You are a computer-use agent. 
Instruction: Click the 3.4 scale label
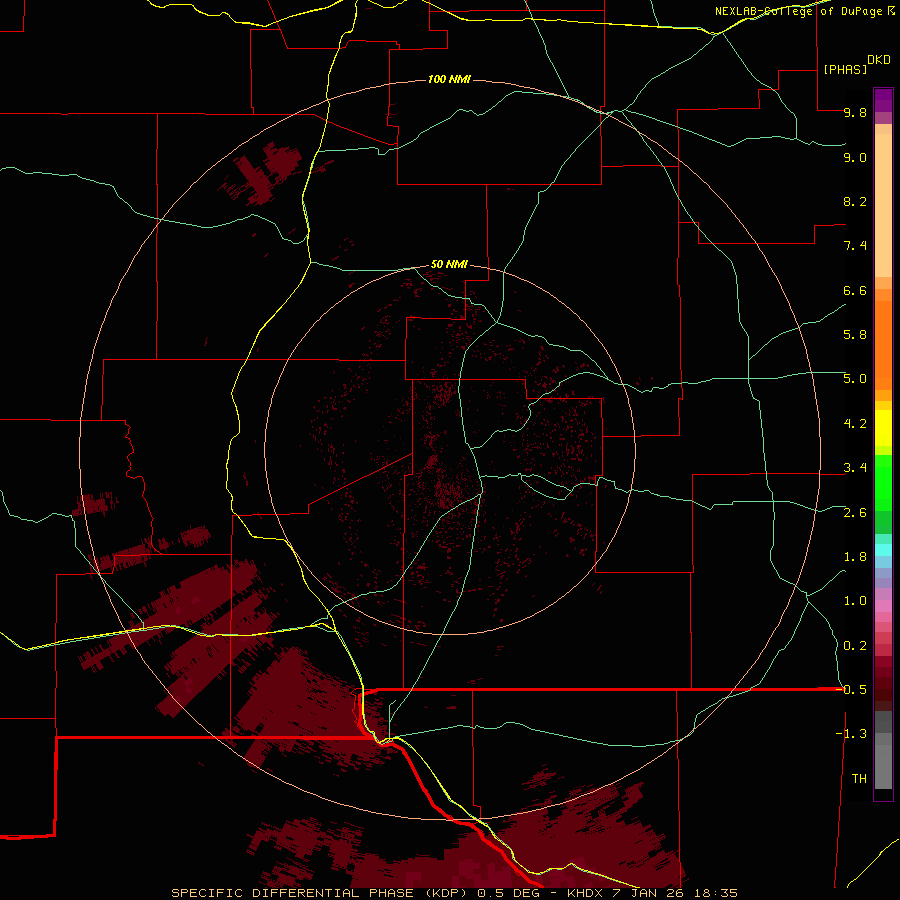point(855,468)
